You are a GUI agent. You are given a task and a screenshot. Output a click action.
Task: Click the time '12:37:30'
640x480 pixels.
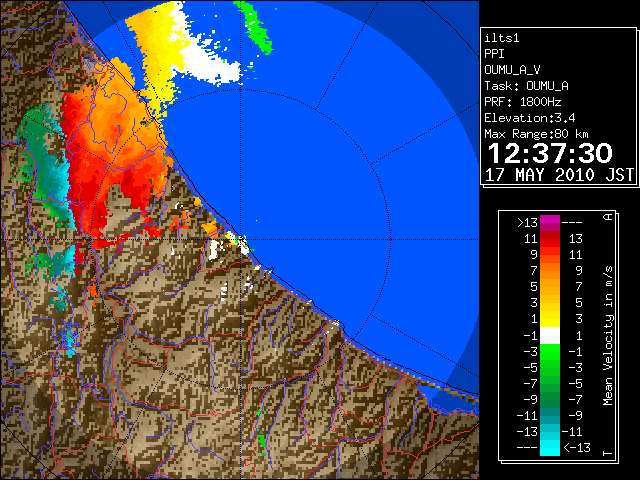click(x=550, y=153)
